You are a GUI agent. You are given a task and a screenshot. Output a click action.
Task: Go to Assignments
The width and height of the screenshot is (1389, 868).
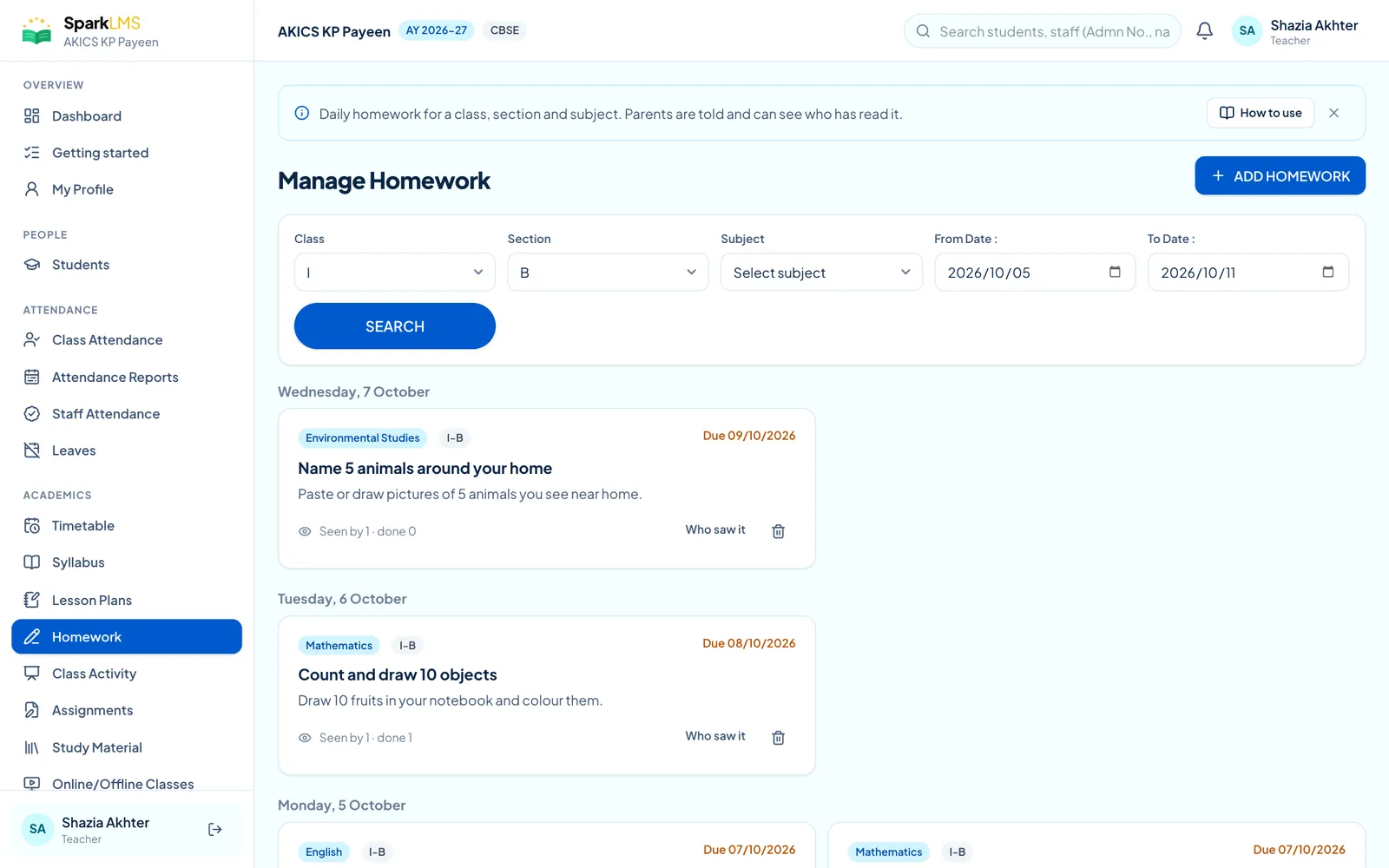[x=127, y=711]
